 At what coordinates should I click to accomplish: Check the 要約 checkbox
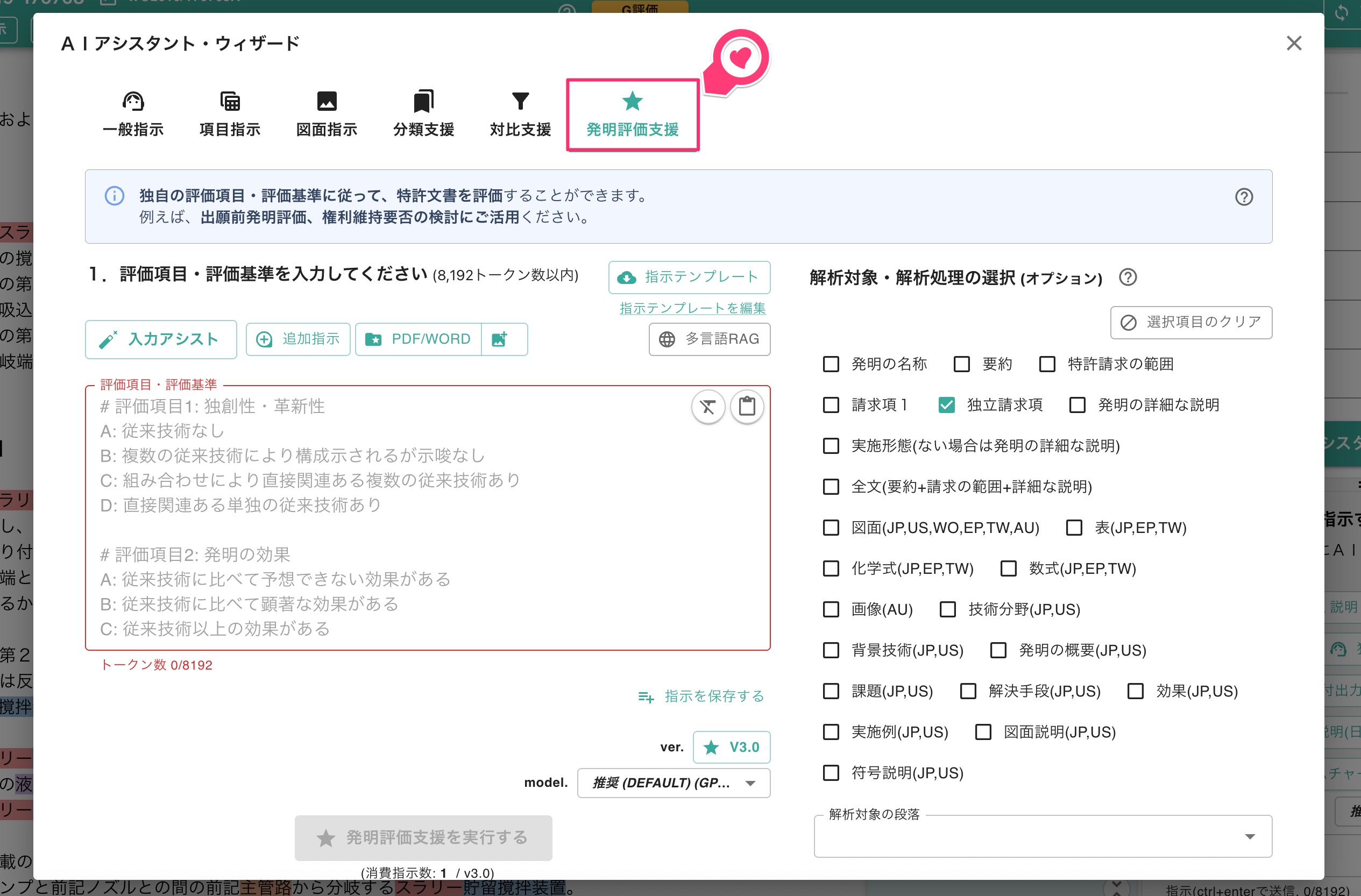click(962, 364)
